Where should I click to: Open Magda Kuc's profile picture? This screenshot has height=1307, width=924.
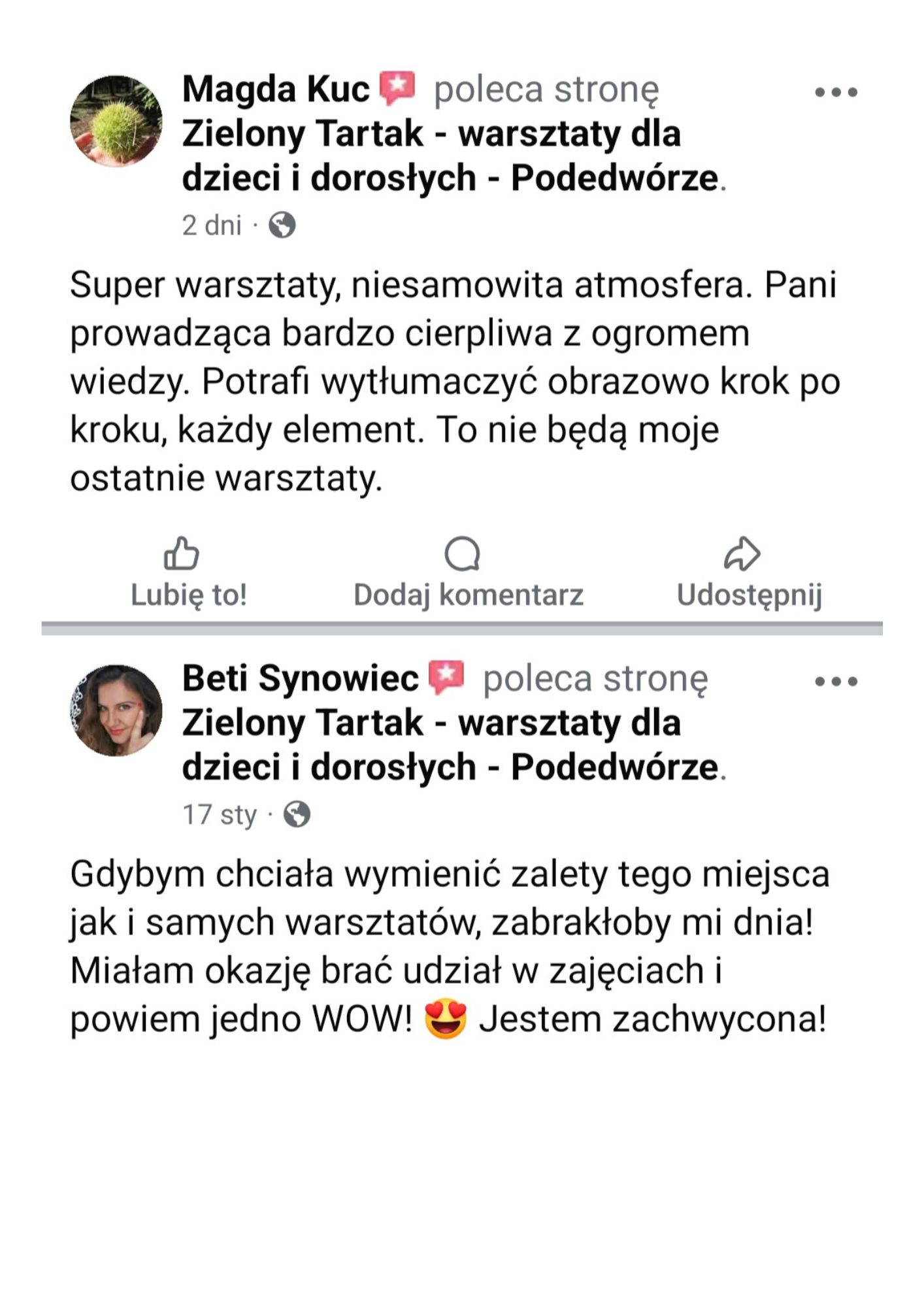pos(116,121)
